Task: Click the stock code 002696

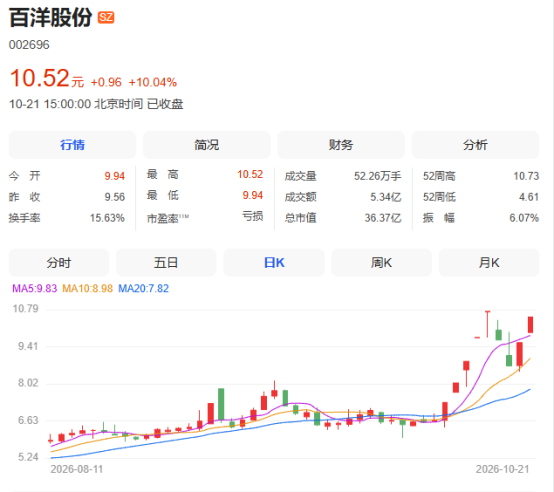Action: [29, 45]
